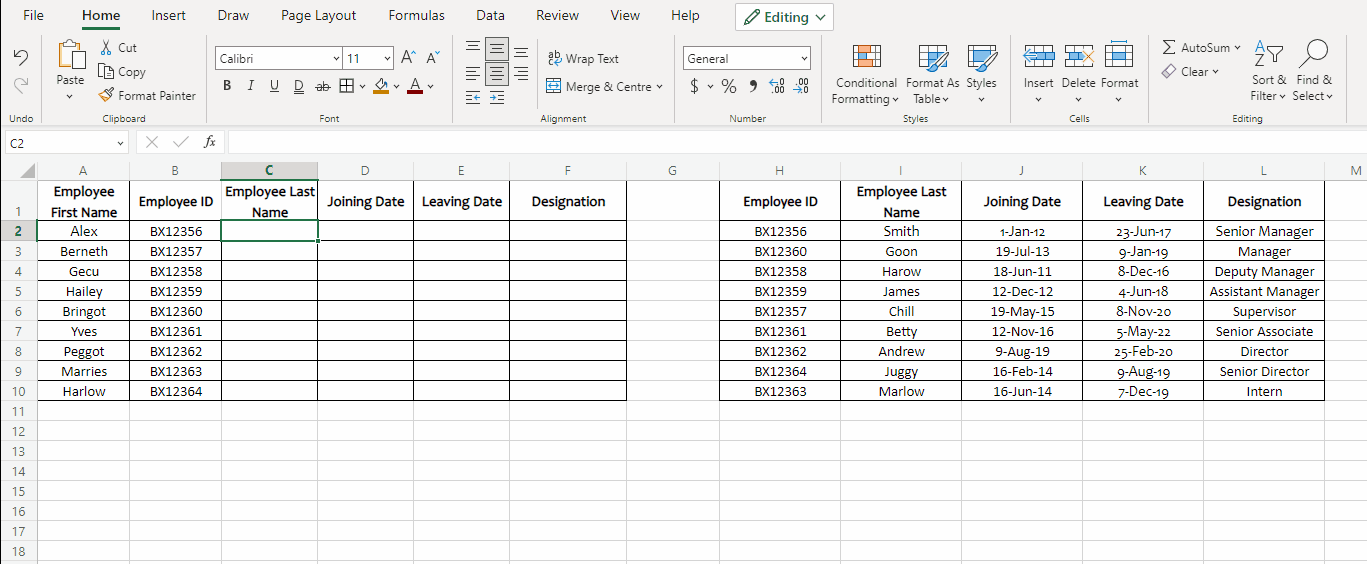Select column D header

click(365, 171)
